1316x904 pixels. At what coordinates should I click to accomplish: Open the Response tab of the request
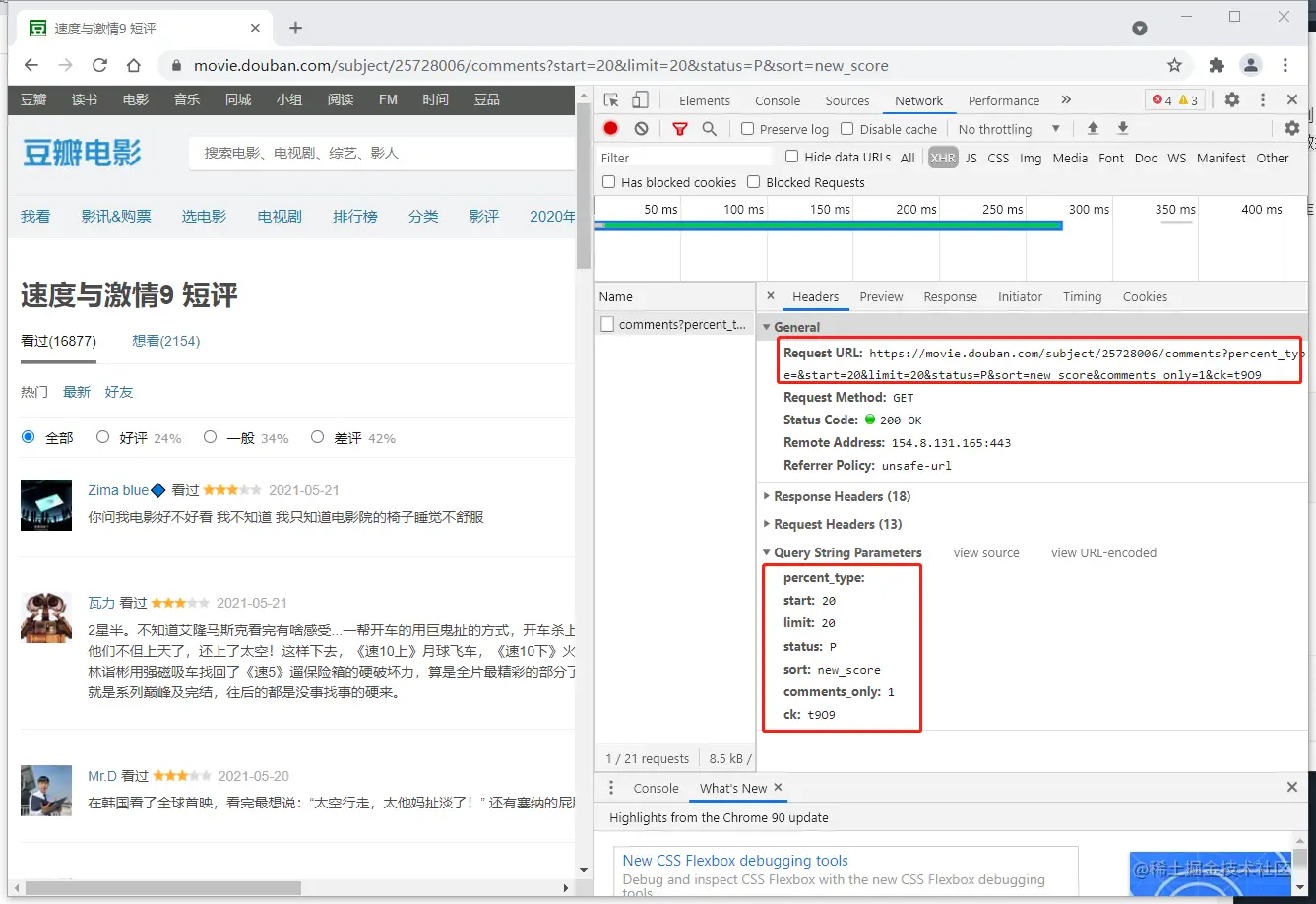950,296
